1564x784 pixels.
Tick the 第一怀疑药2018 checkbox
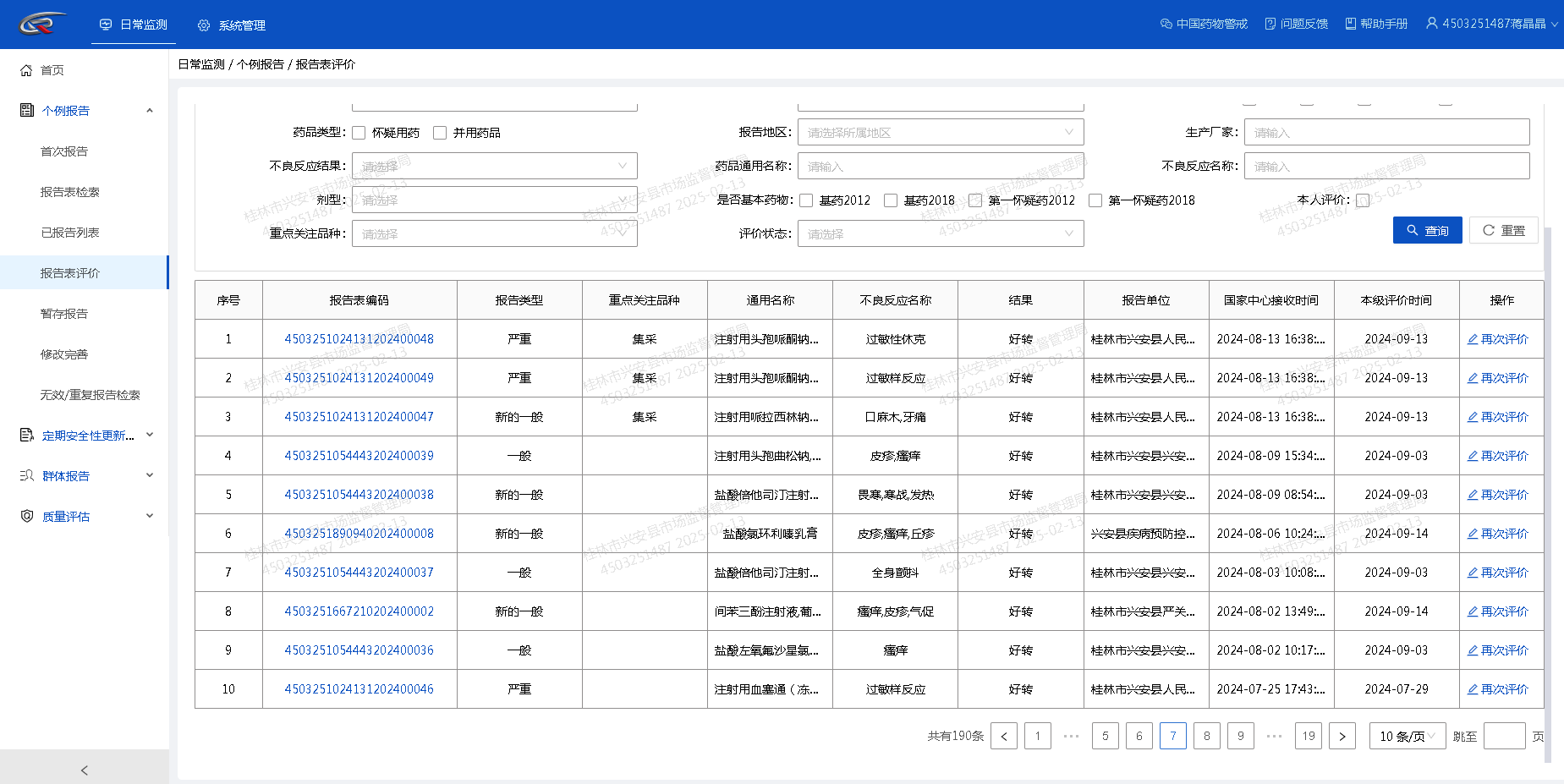[x=1095, y=200]
